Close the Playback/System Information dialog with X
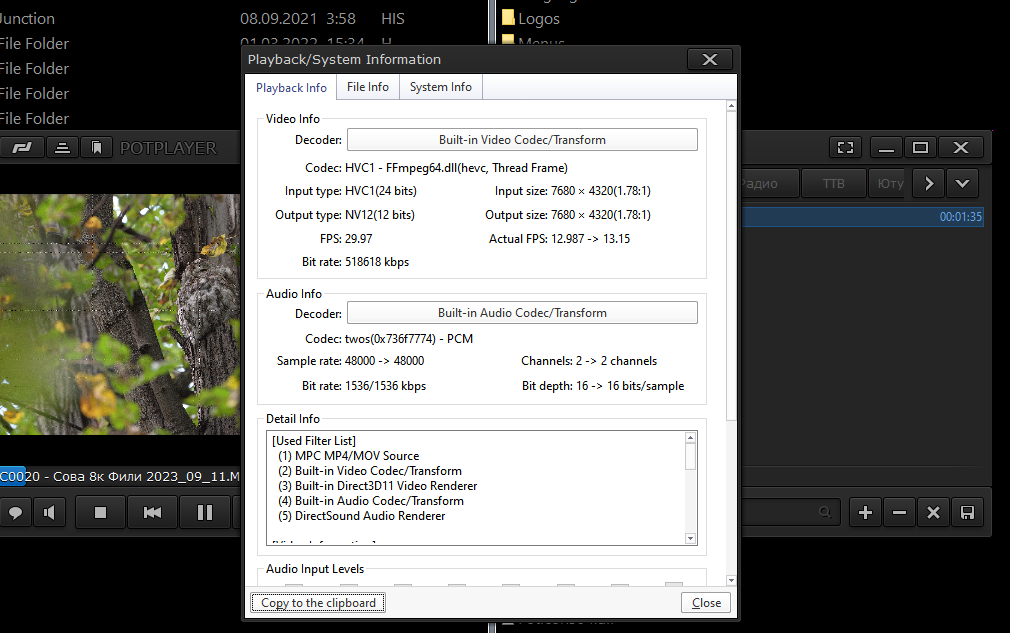Viewport: 1010px width, 633px height. (x=710, y=59)
